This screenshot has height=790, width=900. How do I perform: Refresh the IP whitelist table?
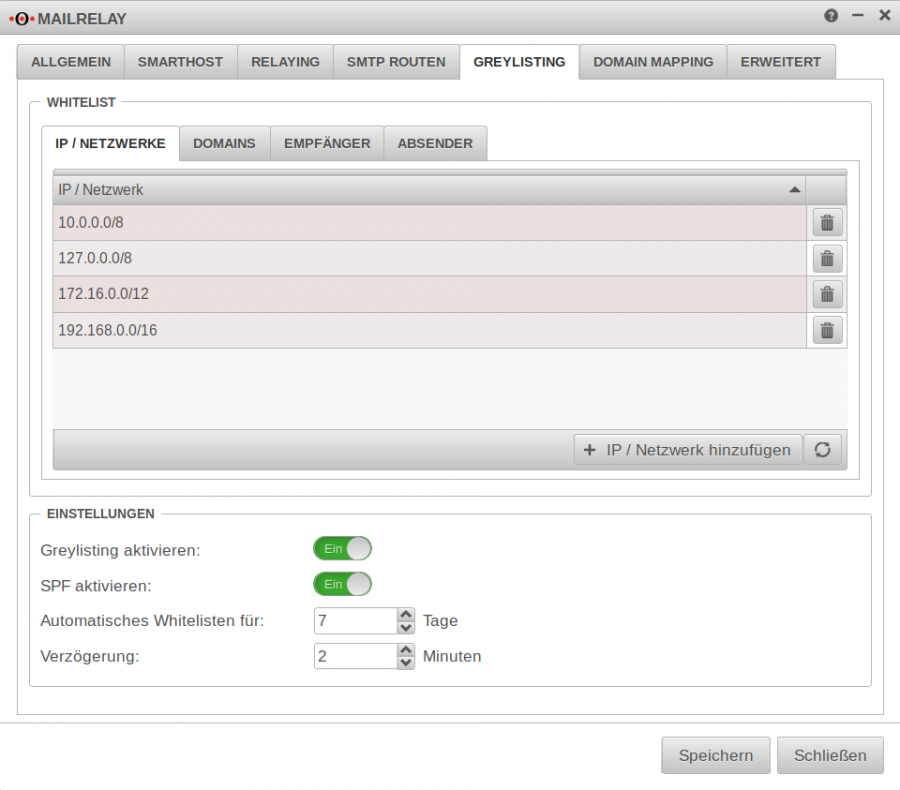(823, 449)
